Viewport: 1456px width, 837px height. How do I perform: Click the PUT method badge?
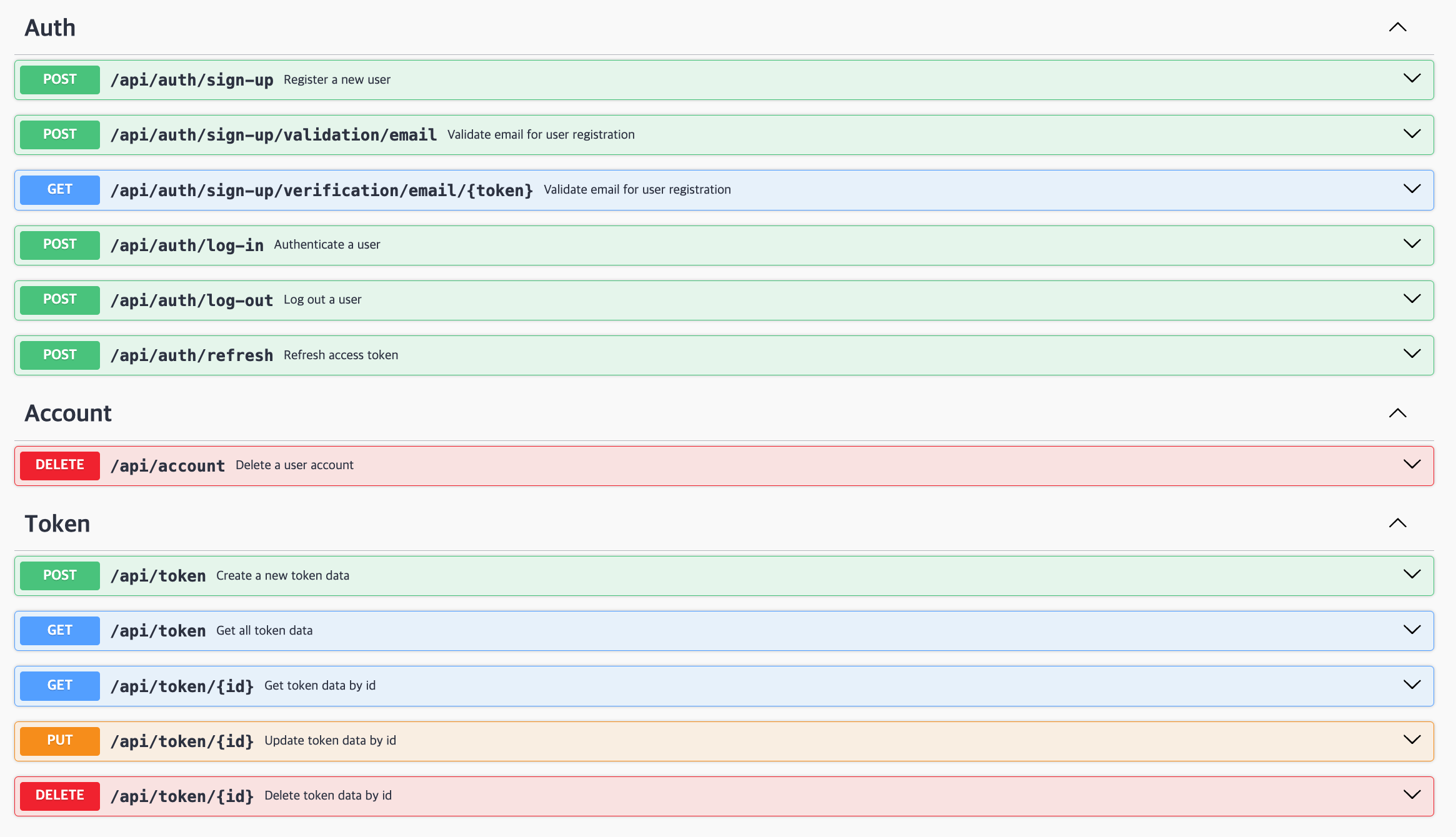point(60,740)
